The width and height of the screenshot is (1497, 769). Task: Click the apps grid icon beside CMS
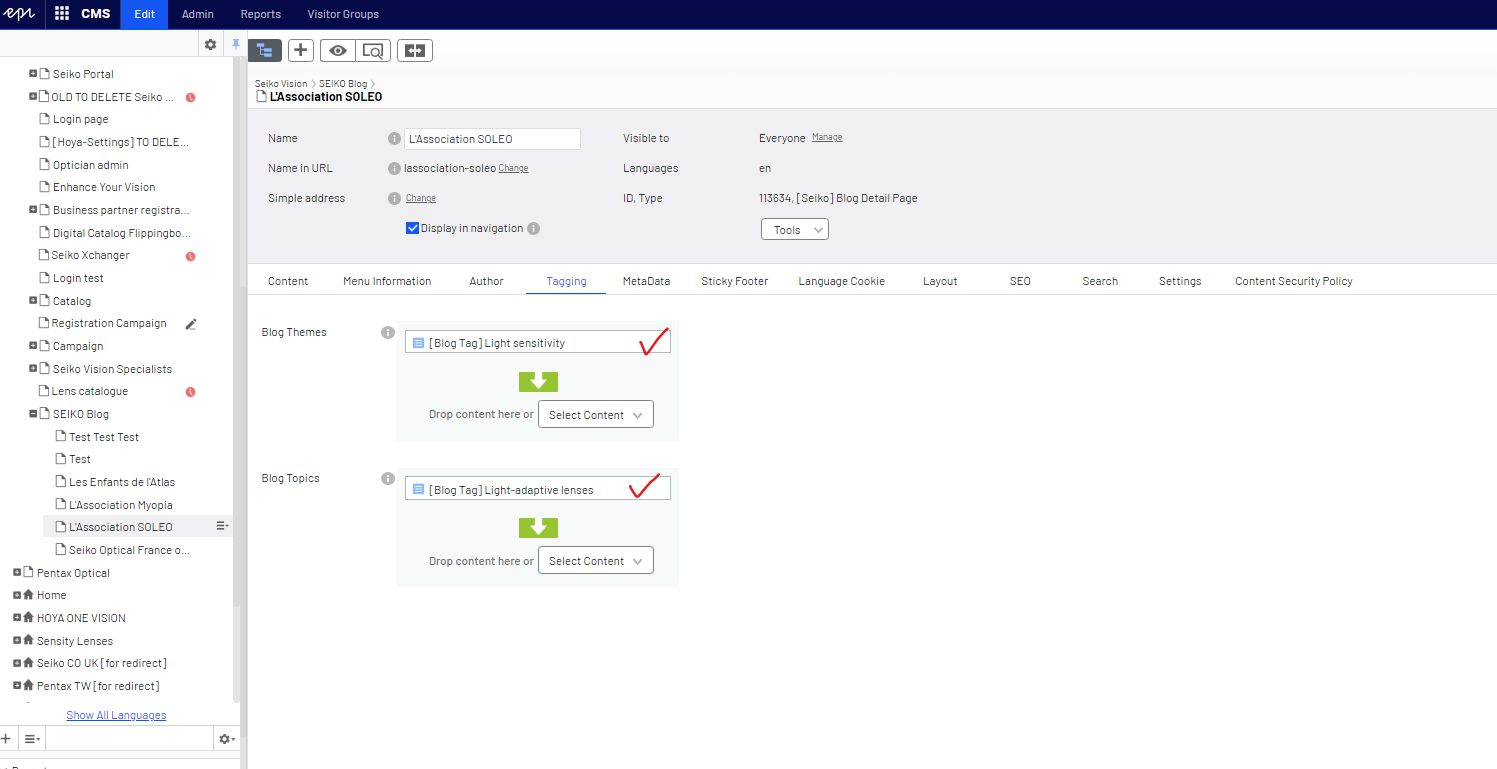[x=62, y=14]
